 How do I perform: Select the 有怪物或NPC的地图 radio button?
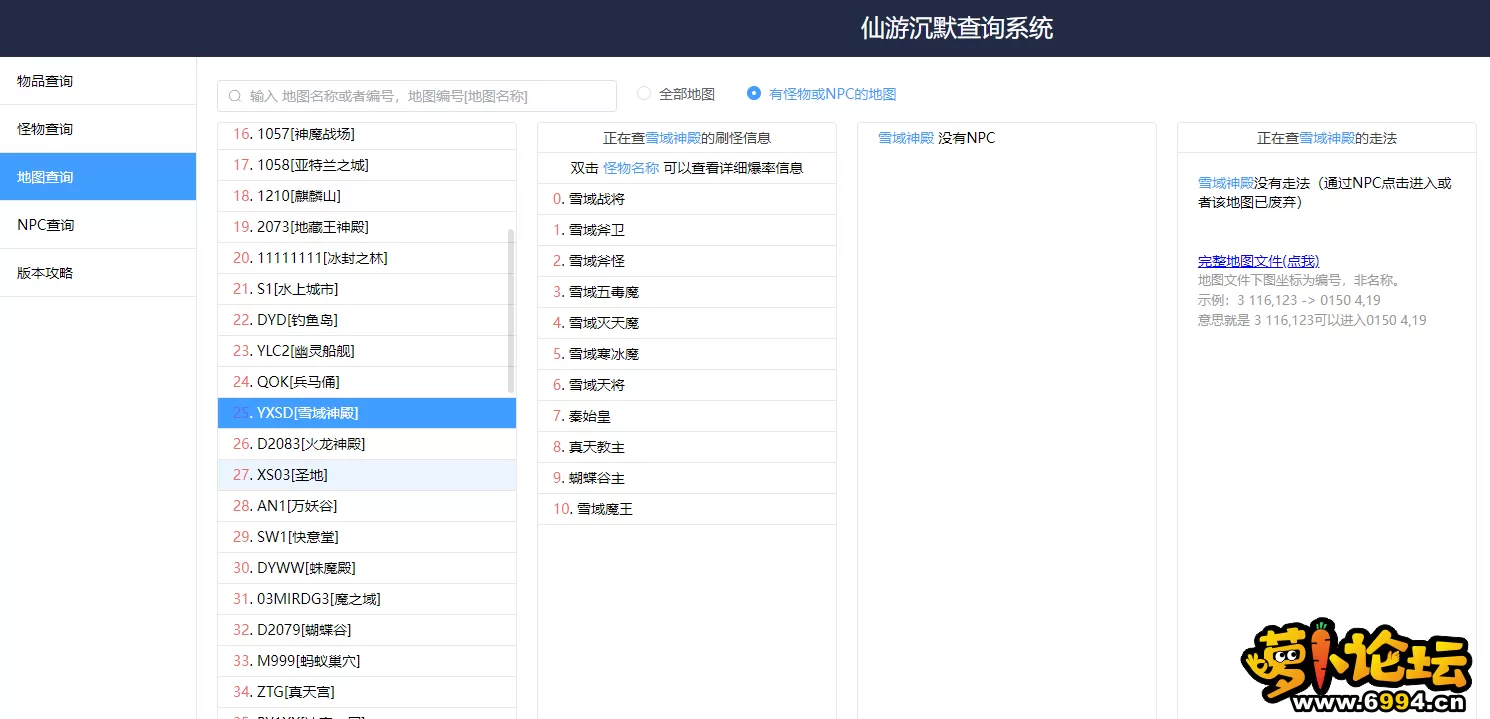click(754, 93)
